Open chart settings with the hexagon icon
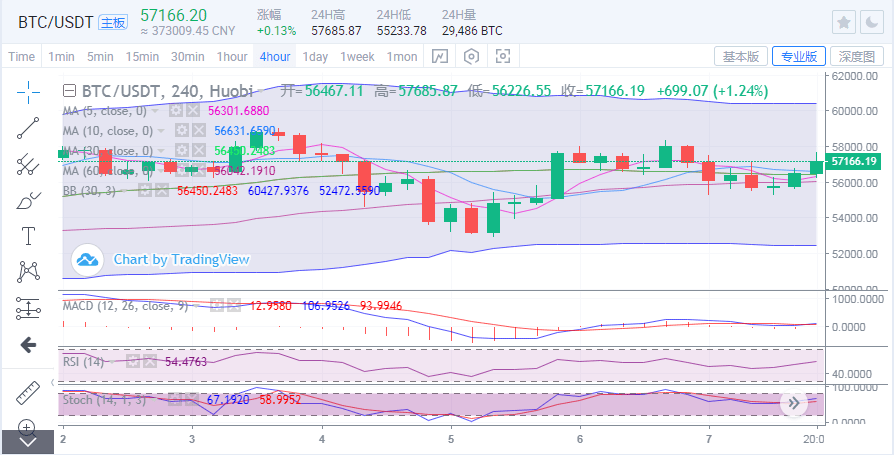894x455 pixels. pyautogui.click(x=471, y=56)
